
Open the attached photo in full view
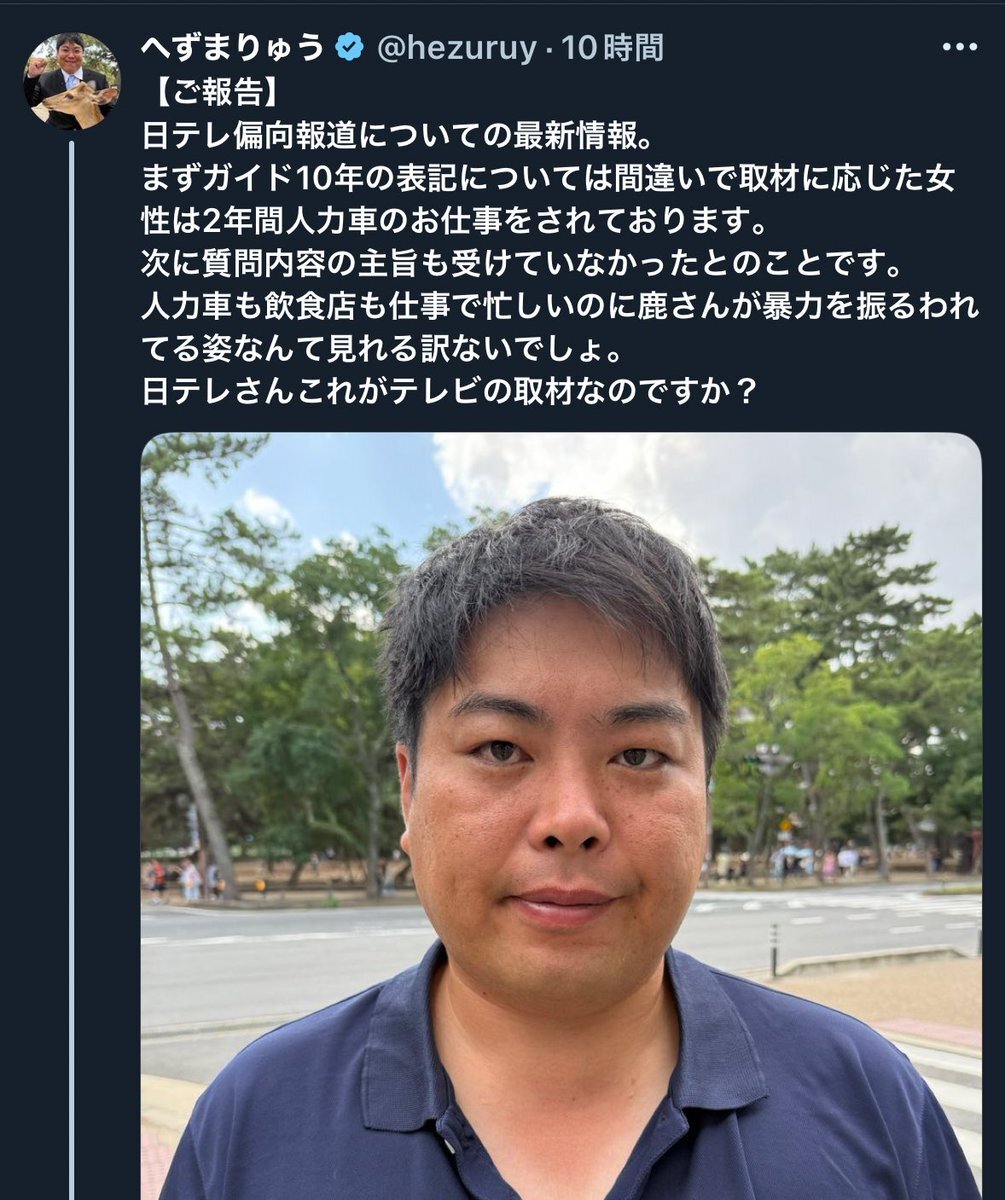tap(561, 816)
